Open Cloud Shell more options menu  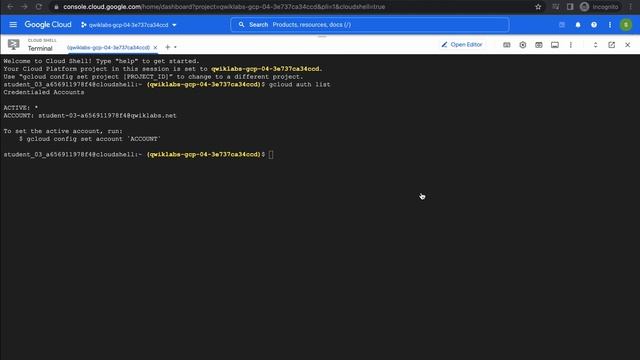(x=571, y=45)
